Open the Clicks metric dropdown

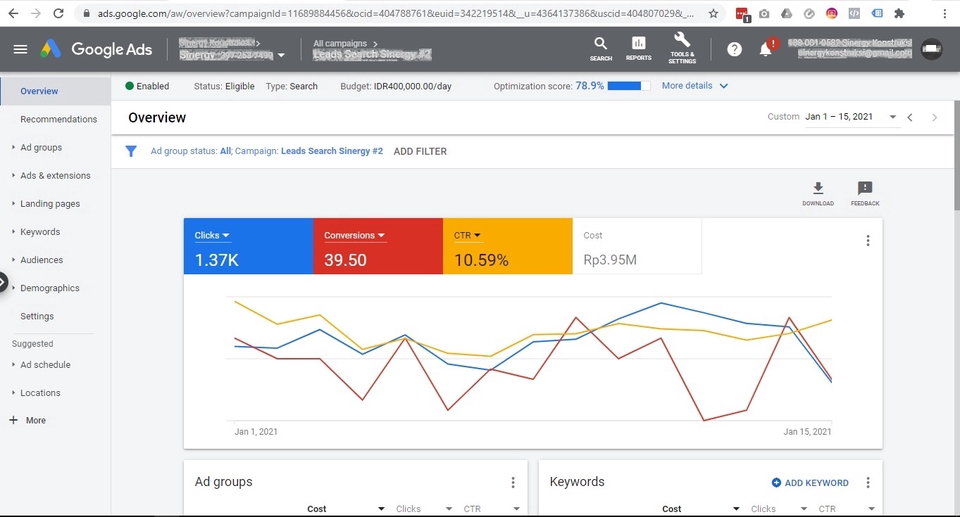pos(212,235)
